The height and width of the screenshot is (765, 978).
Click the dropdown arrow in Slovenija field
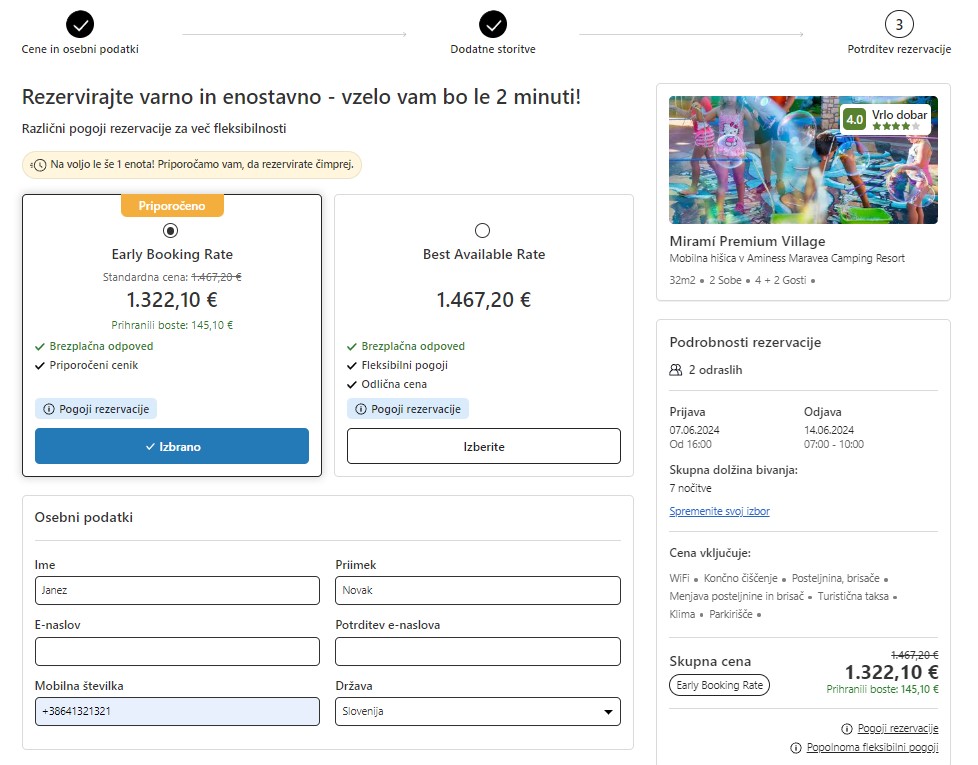(x=608, y=712)
